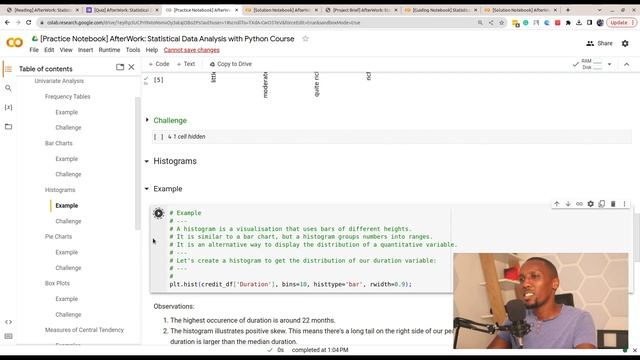This screenshot has height=360, width=640.
Task: Reload the page in browser
Action: coord(29,22)
